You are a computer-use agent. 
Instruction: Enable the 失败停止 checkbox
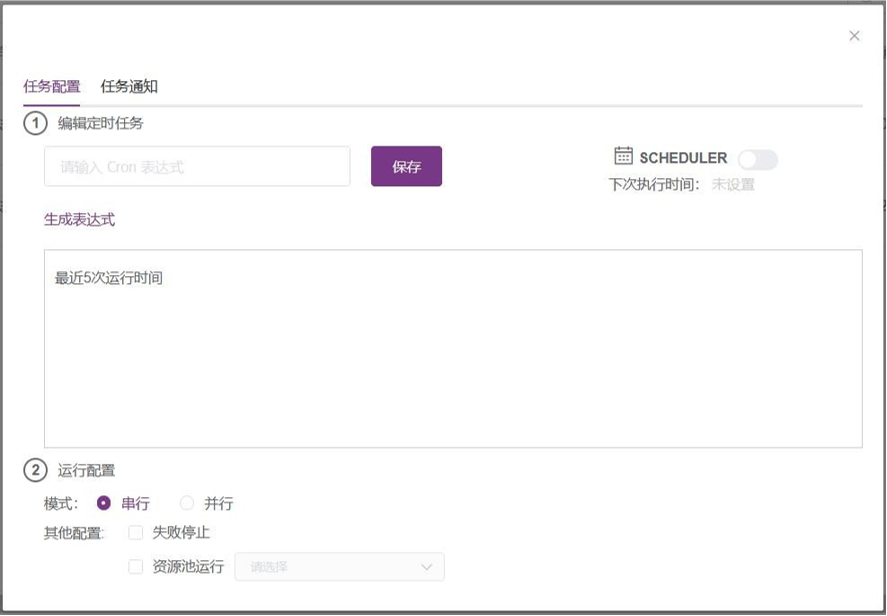tap(136, 533)
